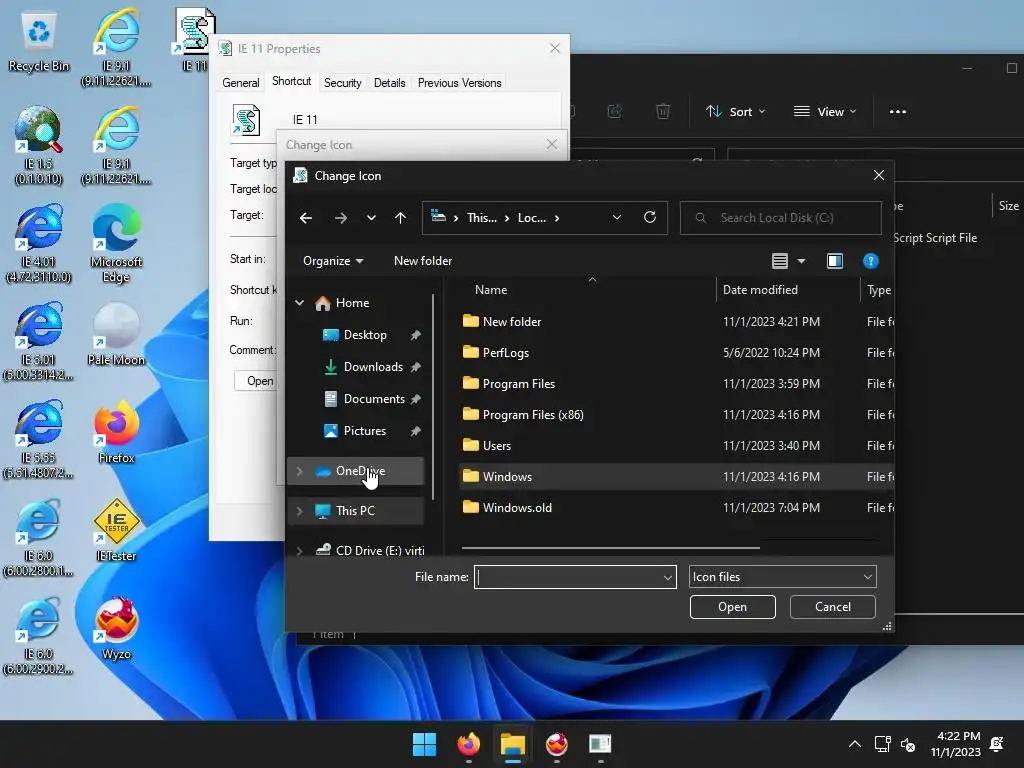Refresh the Local Disk folder listing
The width and height of the screenshot is (1024, 768).
(650, 217)
